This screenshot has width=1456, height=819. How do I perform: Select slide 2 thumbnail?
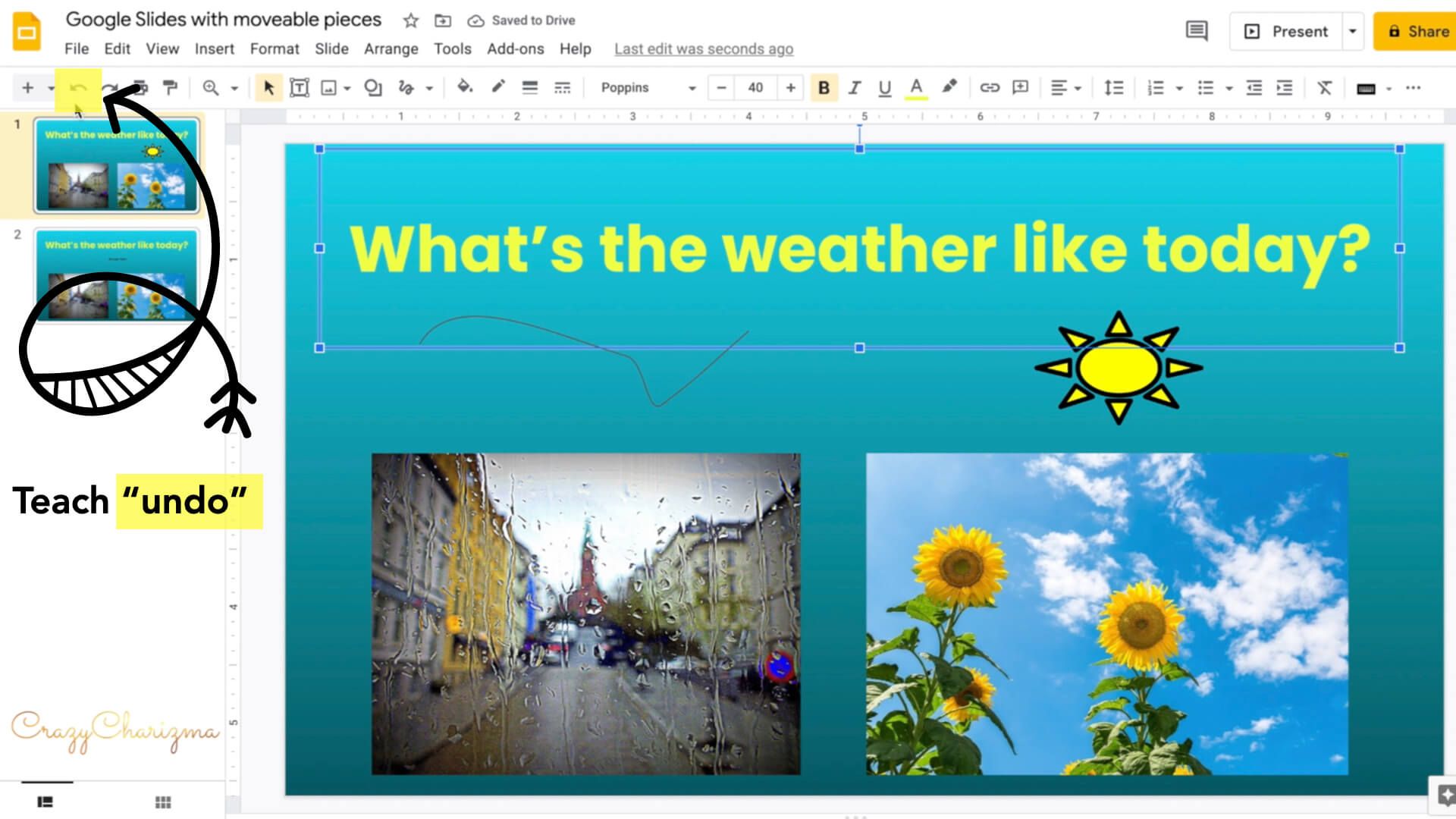tap(115, 275)
